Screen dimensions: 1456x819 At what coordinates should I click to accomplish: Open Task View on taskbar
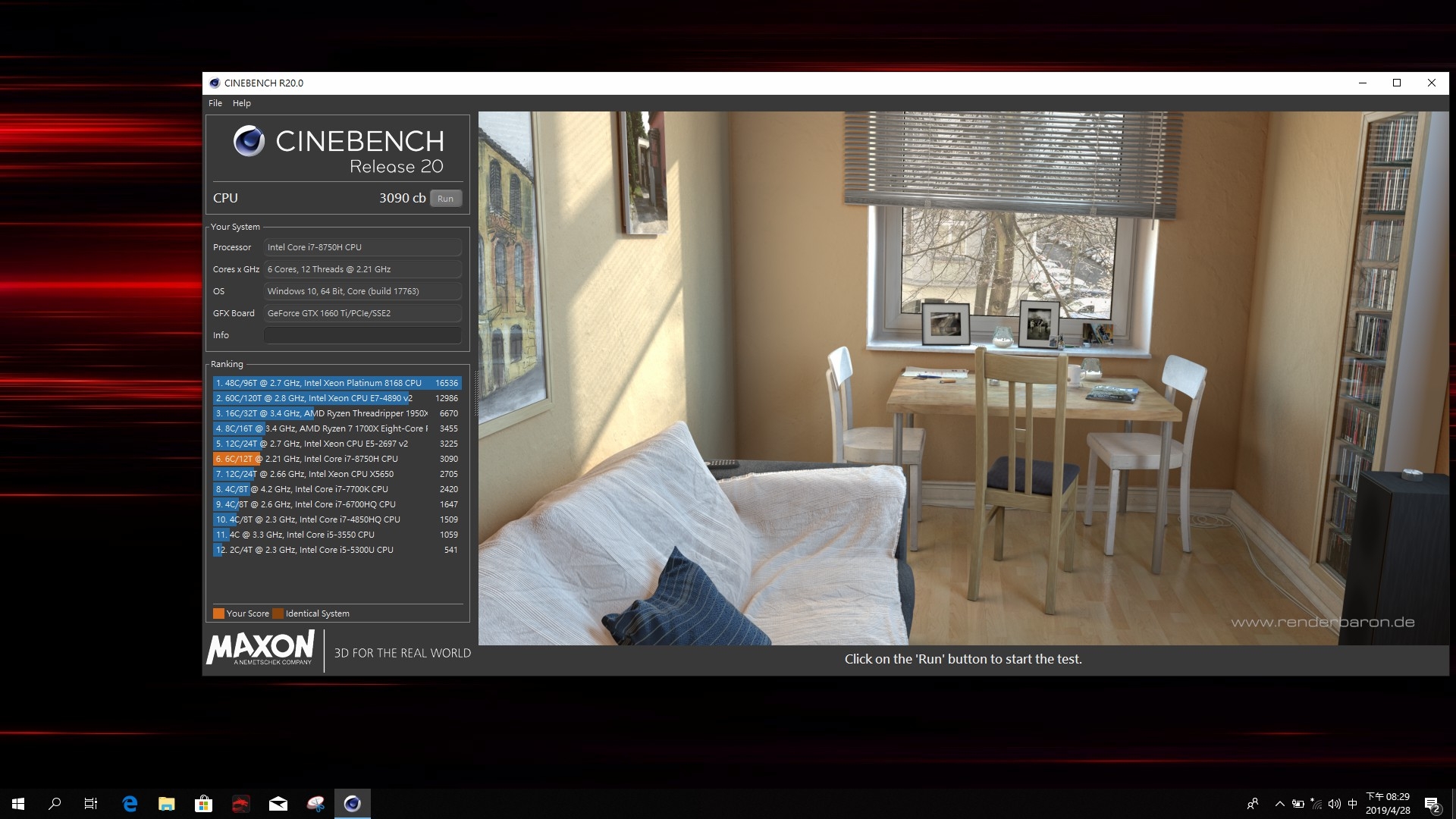91,804
